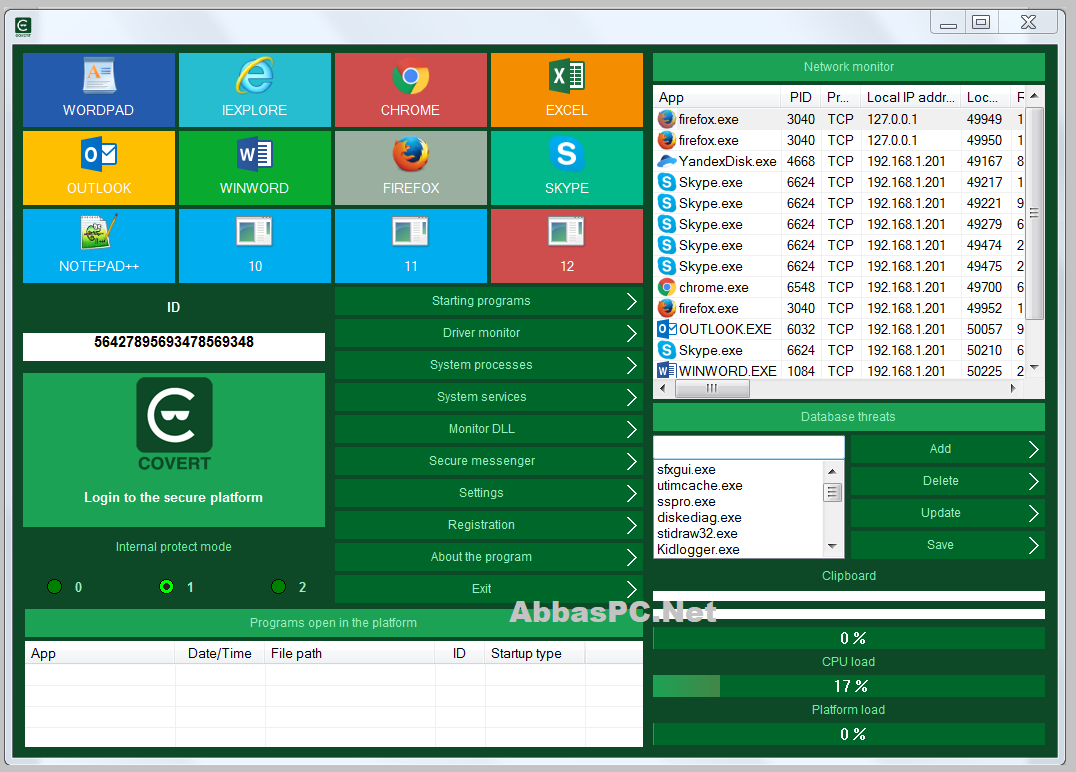Open System processes menu entry
The width and height of the screenshot is (1076, 772).
[489, 365]
